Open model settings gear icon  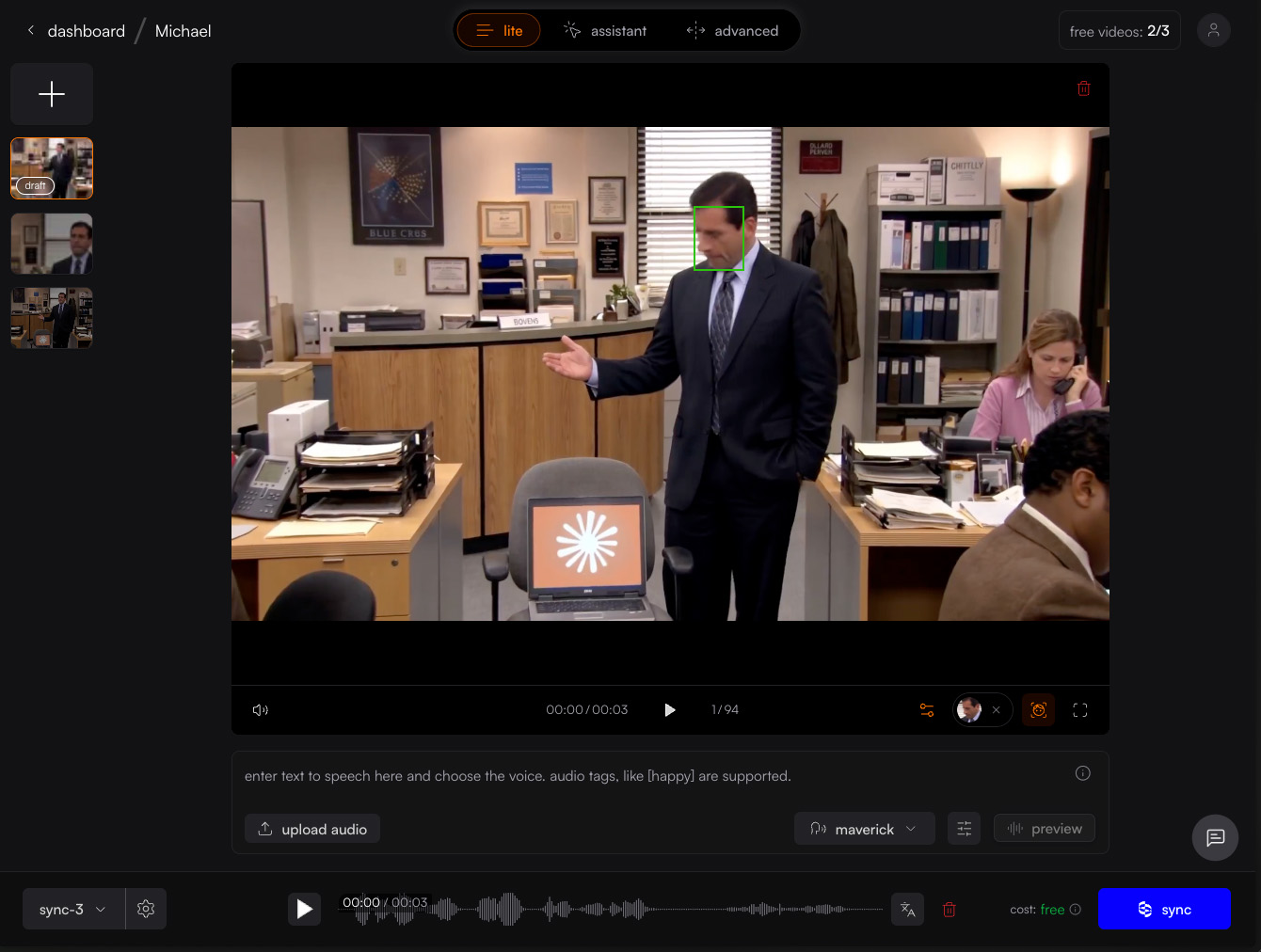pyautogui.click(x=146, y=910)
